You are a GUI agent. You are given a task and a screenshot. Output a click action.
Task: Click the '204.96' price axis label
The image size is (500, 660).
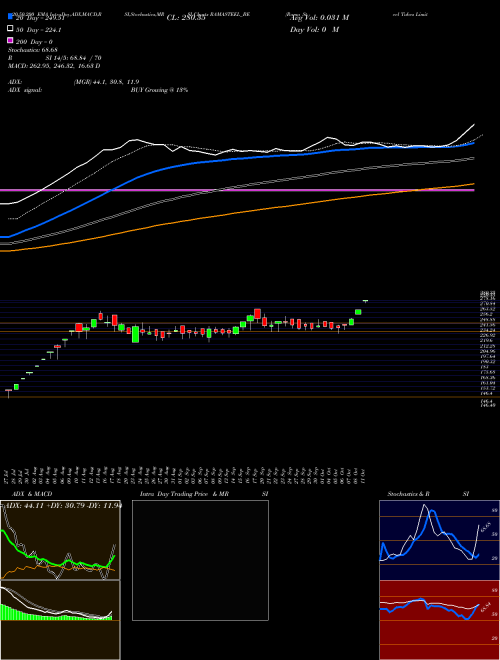click(488, 351)
